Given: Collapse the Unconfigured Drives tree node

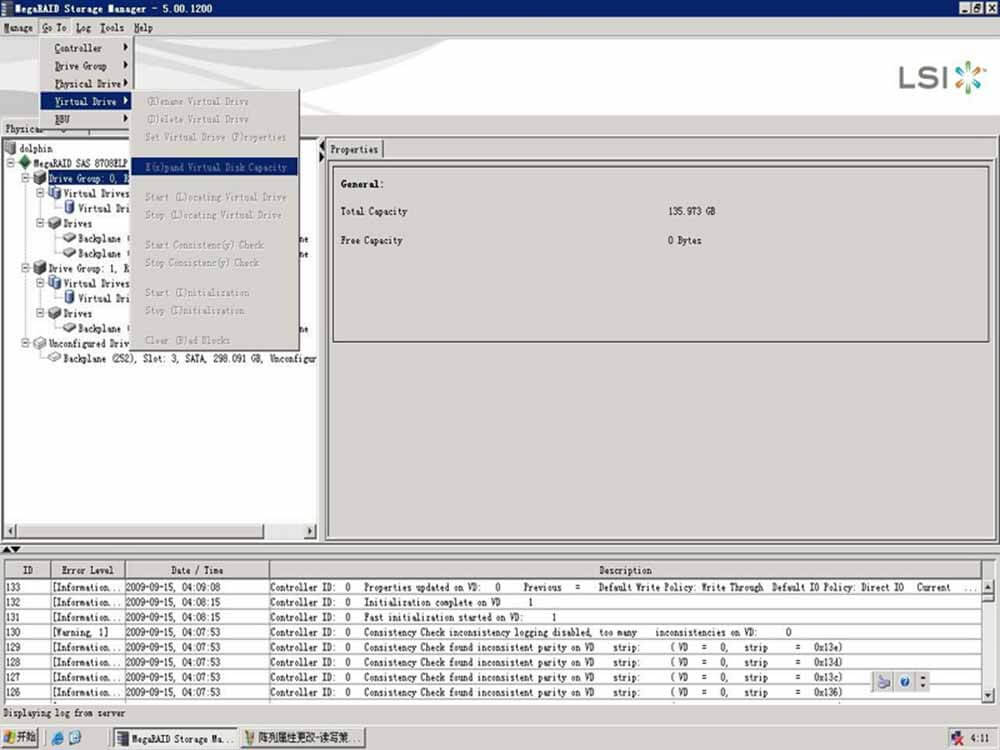Looking at the screenshot, I should (26, 343).
